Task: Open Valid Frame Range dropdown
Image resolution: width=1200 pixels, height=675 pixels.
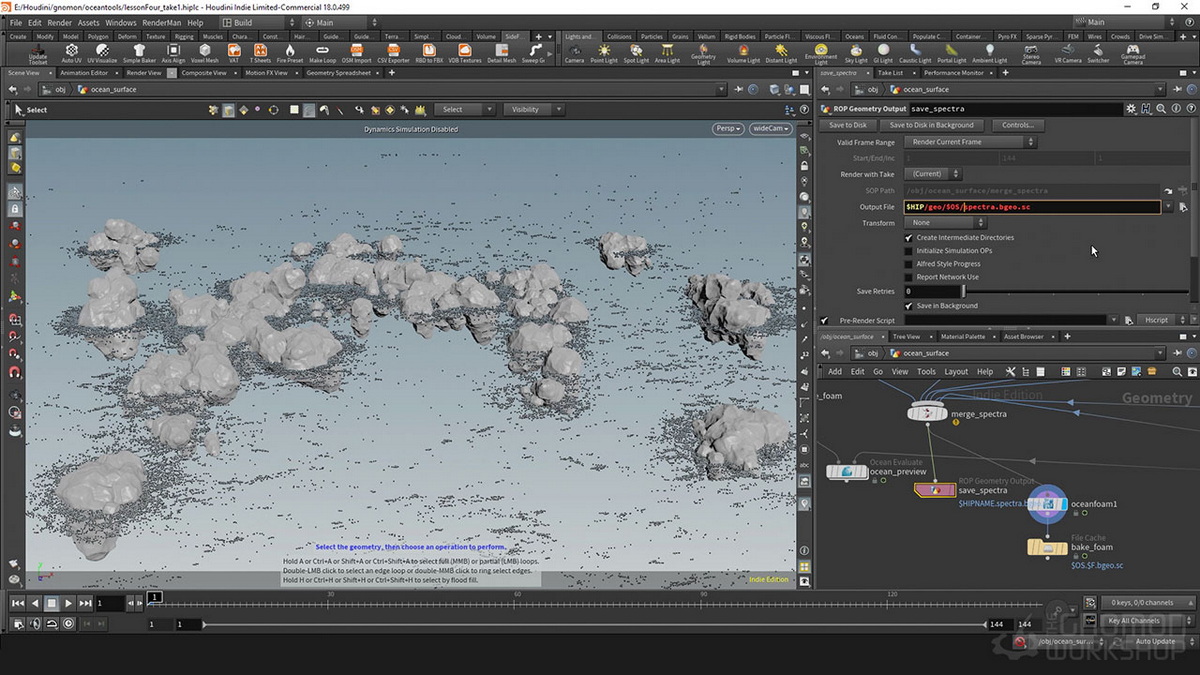Action: click(x=969, y=142)
